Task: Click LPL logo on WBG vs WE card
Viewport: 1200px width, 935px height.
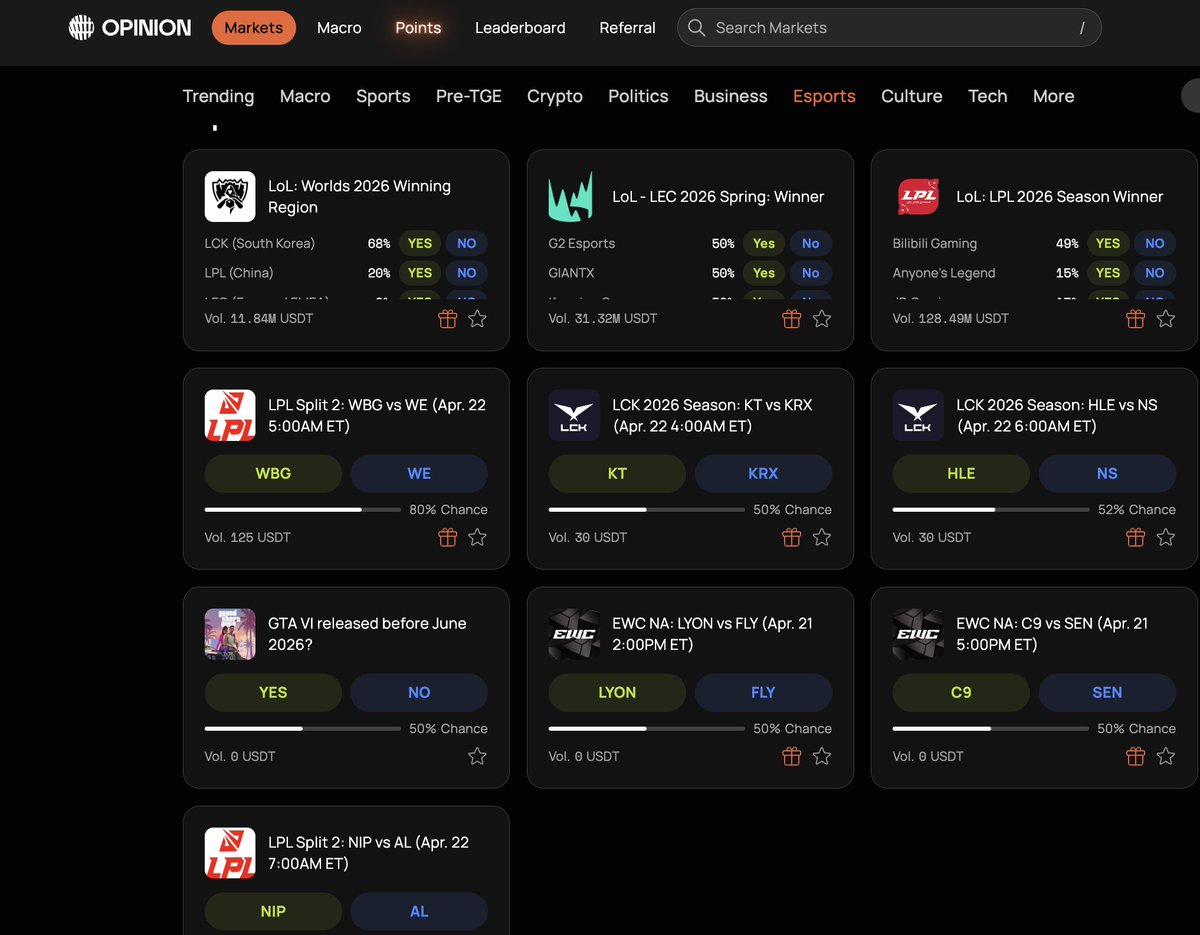Action: pyautogui.click(x=230, y=415)
